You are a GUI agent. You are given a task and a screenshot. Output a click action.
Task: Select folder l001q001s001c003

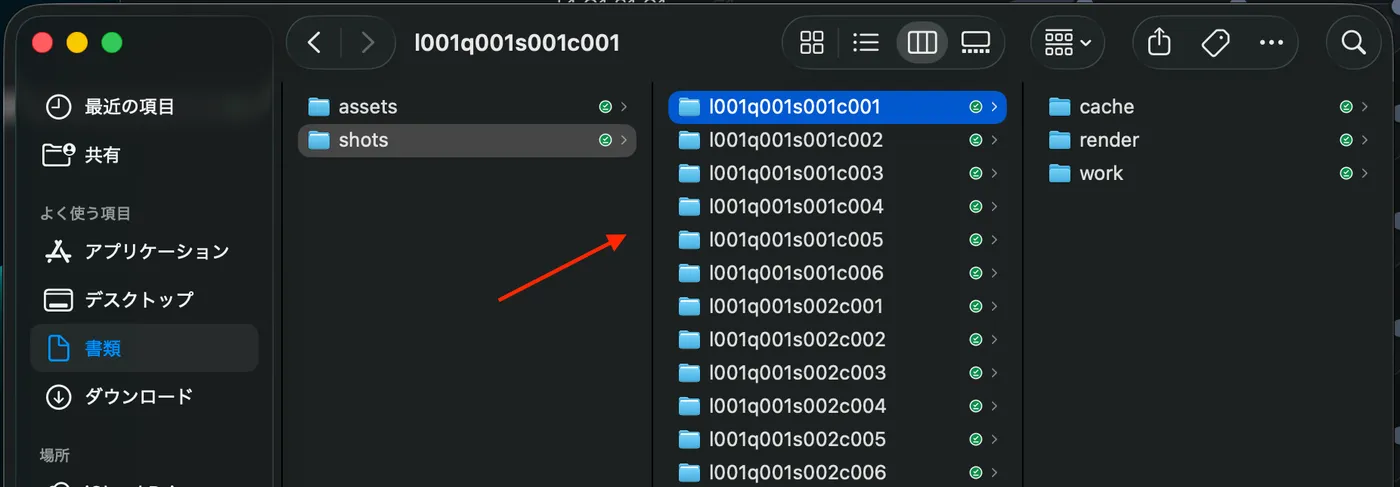(x=837, y=173)
